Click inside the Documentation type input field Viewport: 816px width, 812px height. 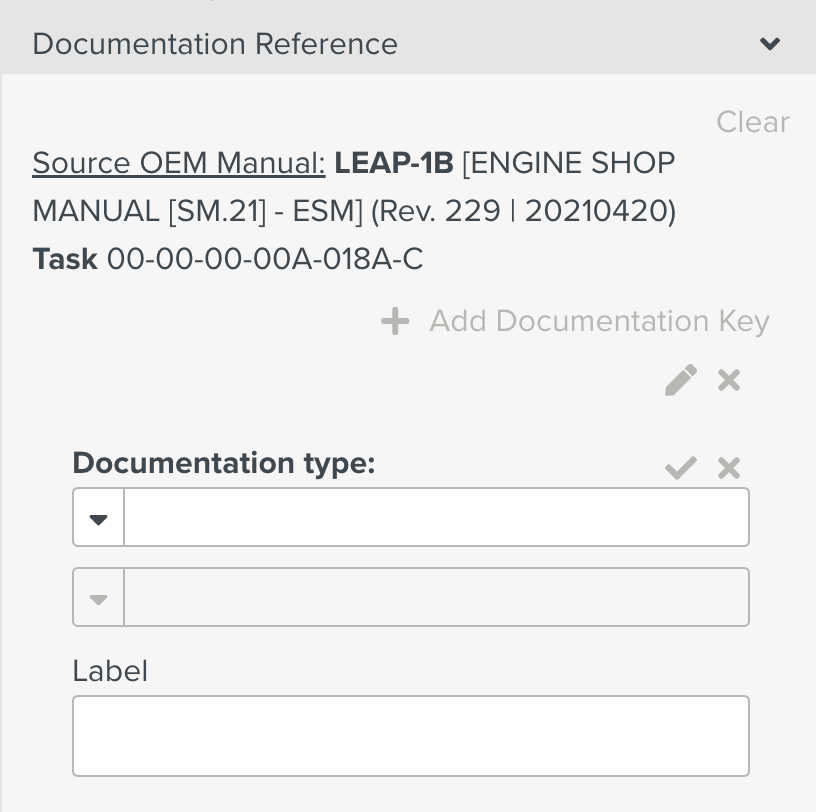(x=436, y=517)
